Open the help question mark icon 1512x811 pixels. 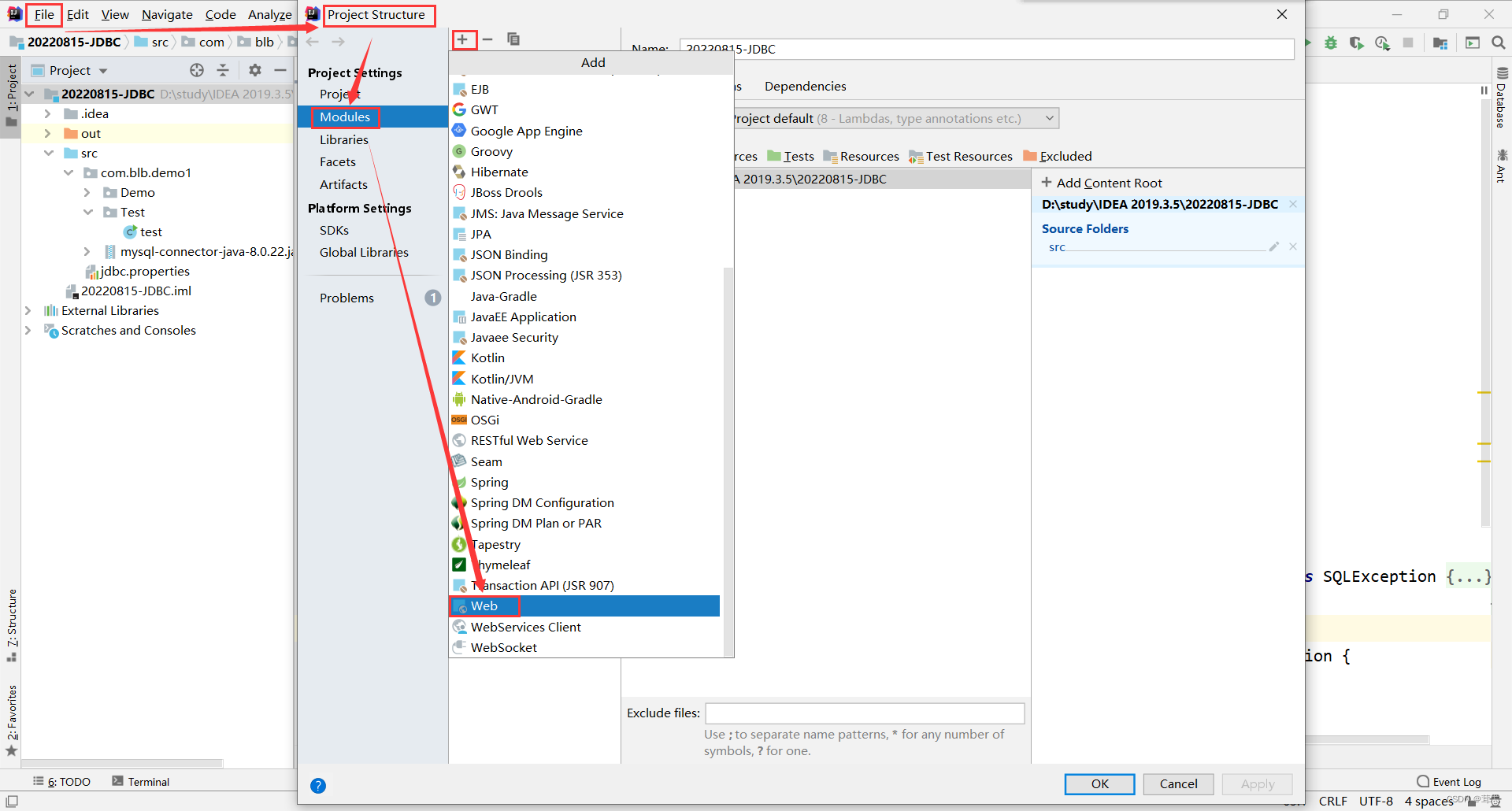point(318,785)
